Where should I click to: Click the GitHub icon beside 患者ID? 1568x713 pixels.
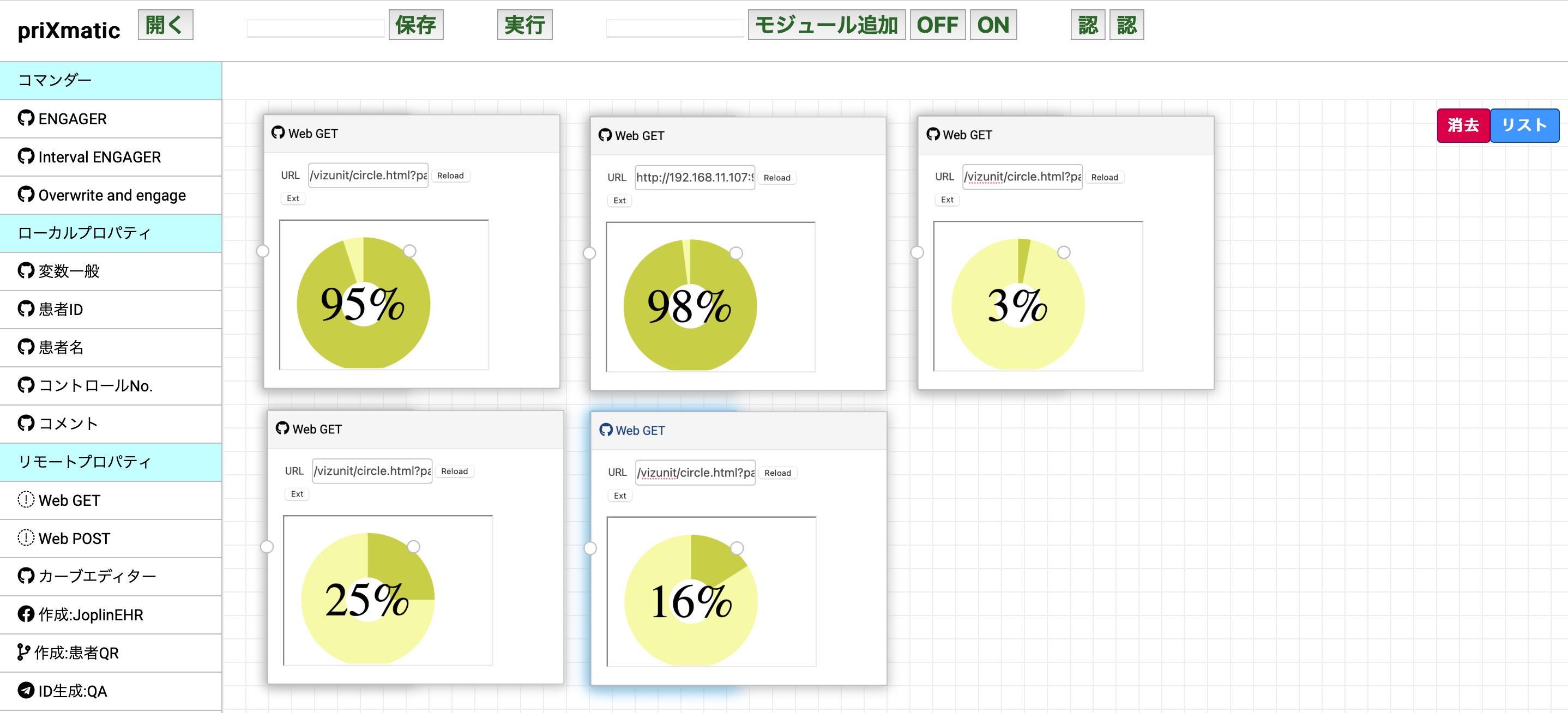26,309
